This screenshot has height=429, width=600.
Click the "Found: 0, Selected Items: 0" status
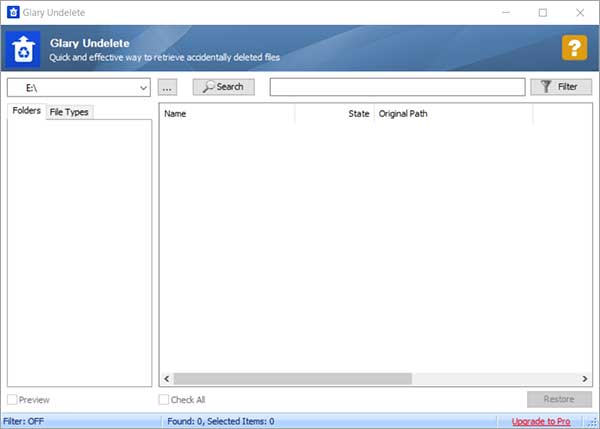click(x=221, y=421)
